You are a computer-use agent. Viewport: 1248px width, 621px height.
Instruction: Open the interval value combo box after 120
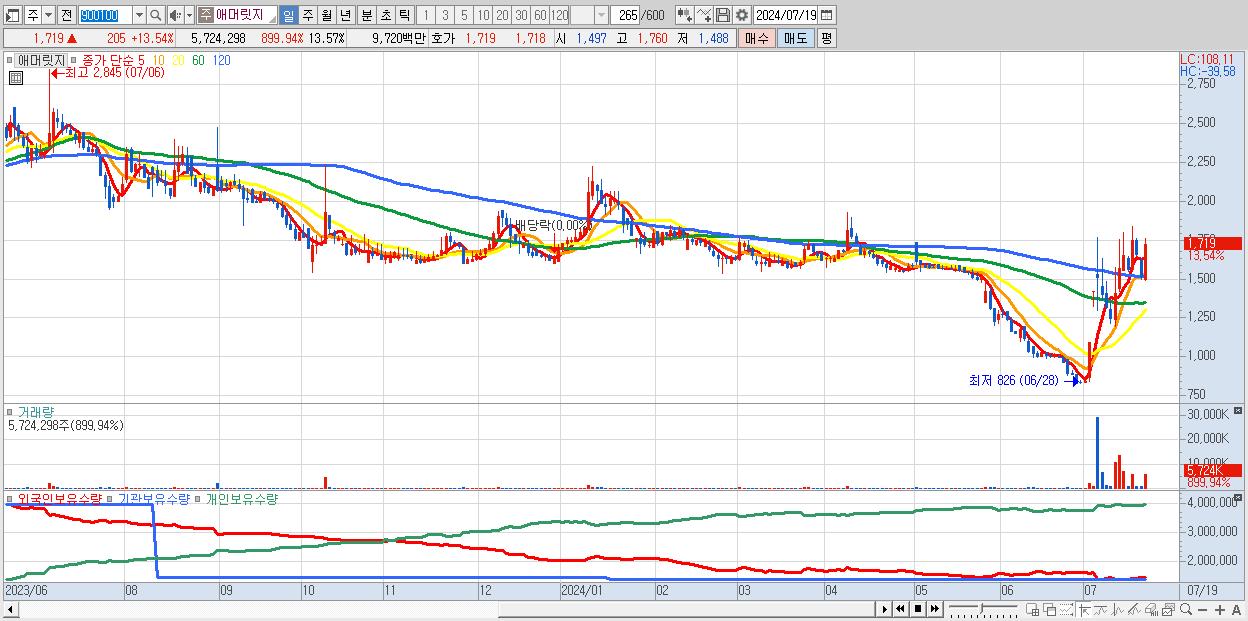[589, 15]
